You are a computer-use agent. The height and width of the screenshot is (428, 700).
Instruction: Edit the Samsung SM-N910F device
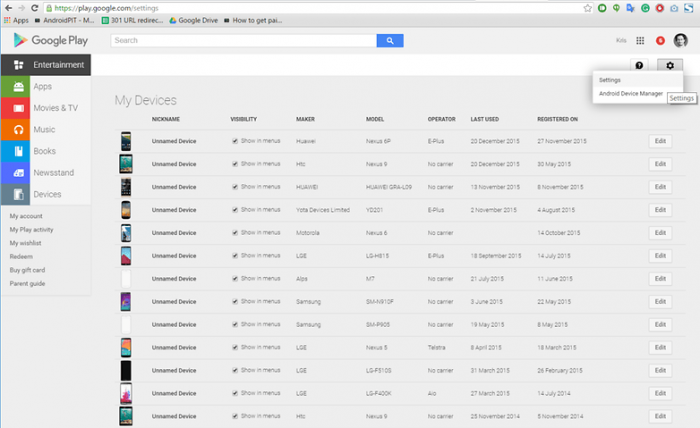[x=660, y=302]
